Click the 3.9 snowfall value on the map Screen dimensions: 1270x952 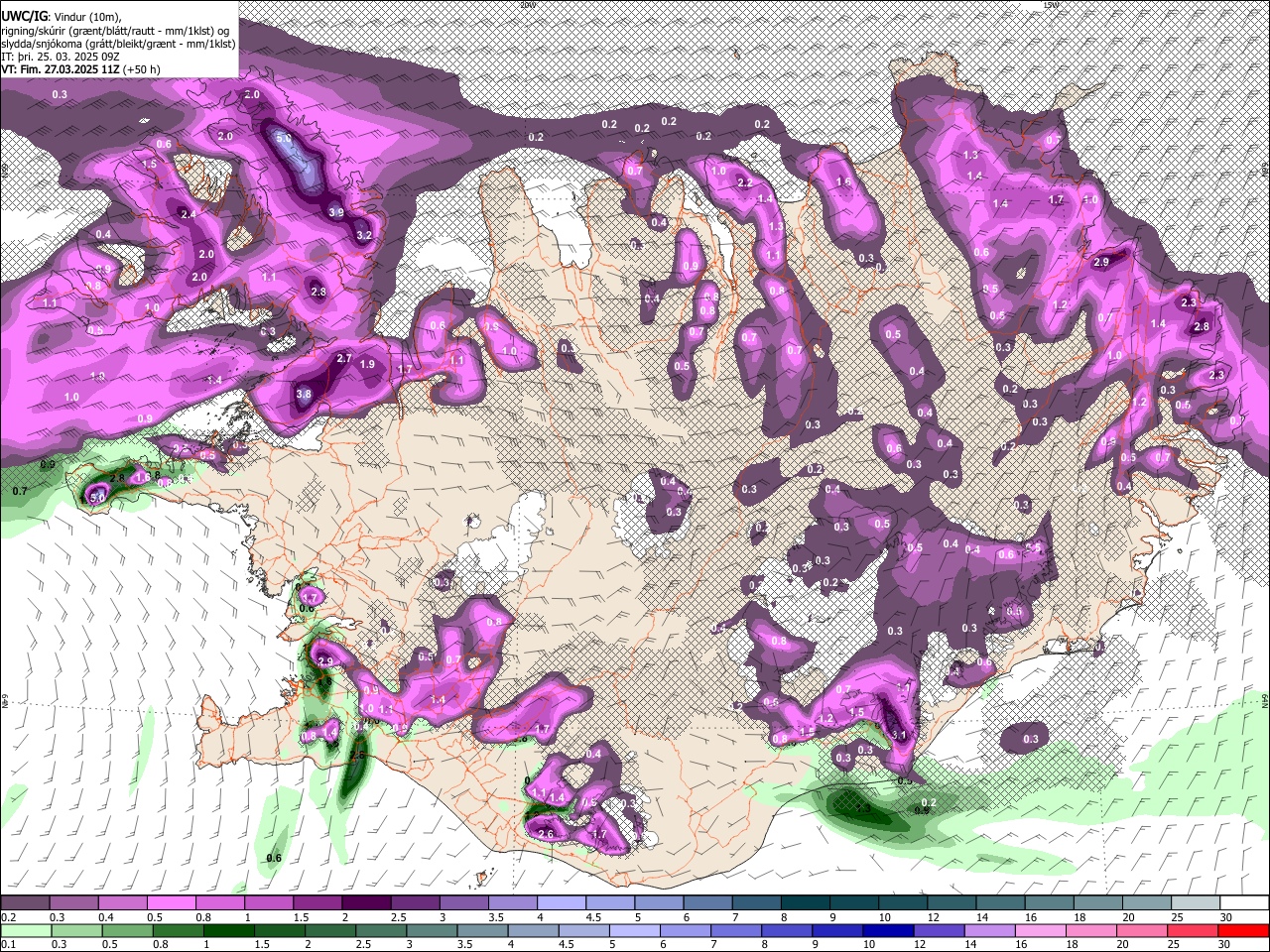tap(336, 212)
